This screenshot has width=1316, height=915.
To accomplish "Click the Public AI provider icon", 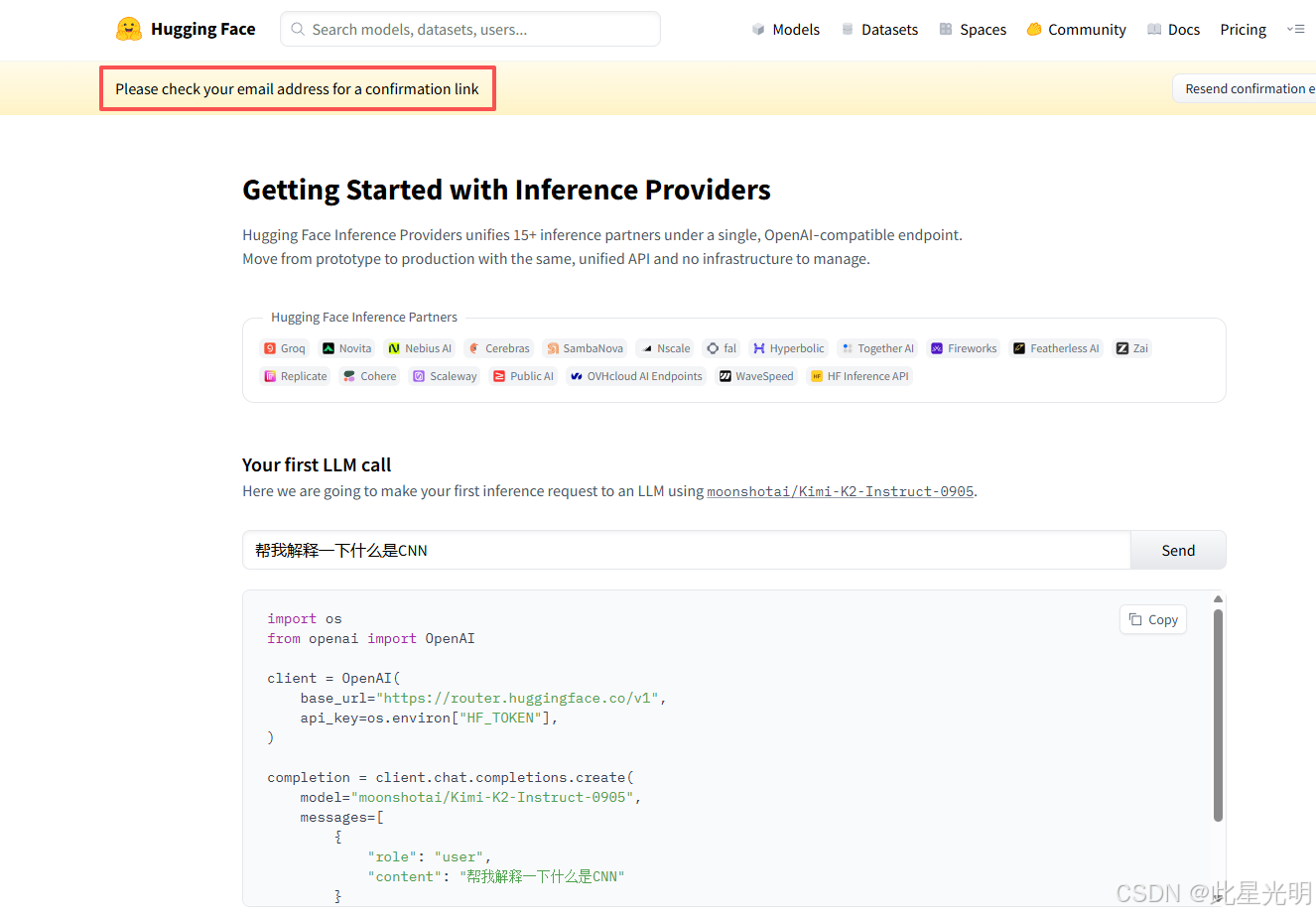I will pyautogui.click(x=499, y=376).
